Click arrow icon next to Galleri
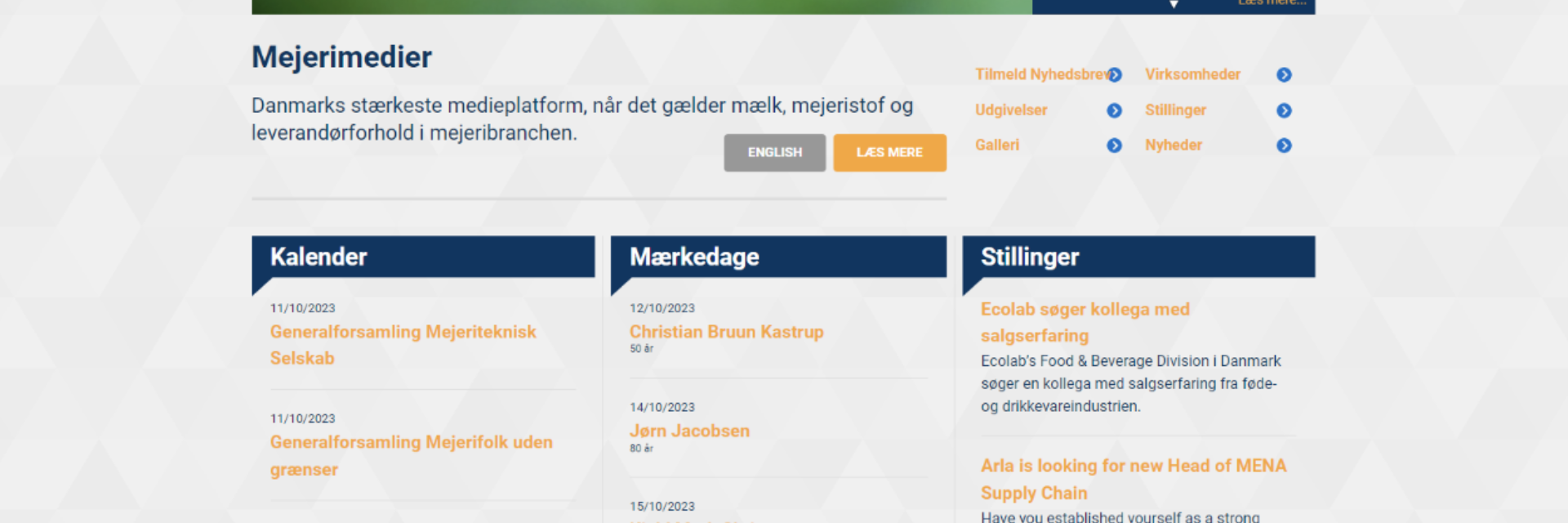Viewport: 1568px width, 523px height. click(1114, 145)
